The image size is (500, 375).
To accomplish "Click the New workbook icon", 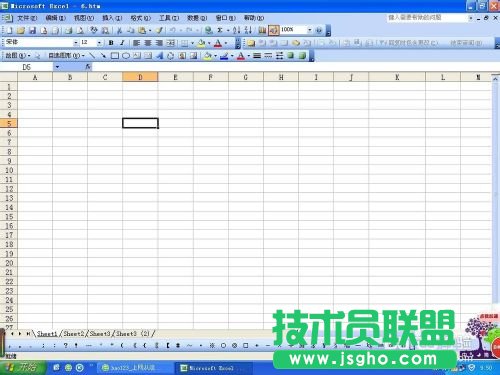I will (9, 30).
